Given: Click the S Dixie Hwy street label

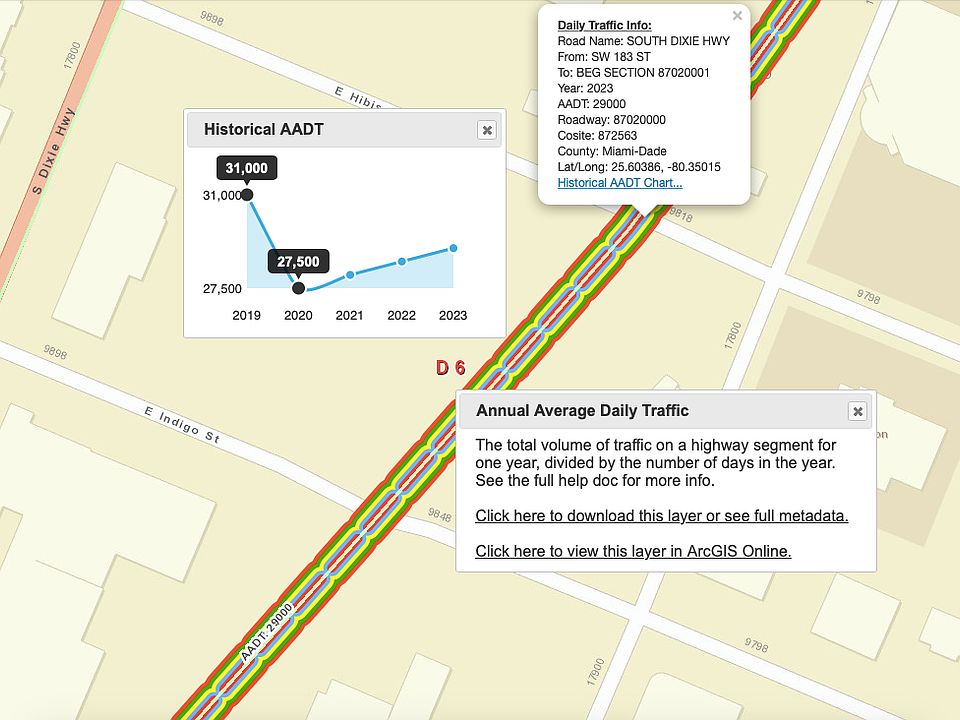Looking at the screenshot, I should 54,151.
